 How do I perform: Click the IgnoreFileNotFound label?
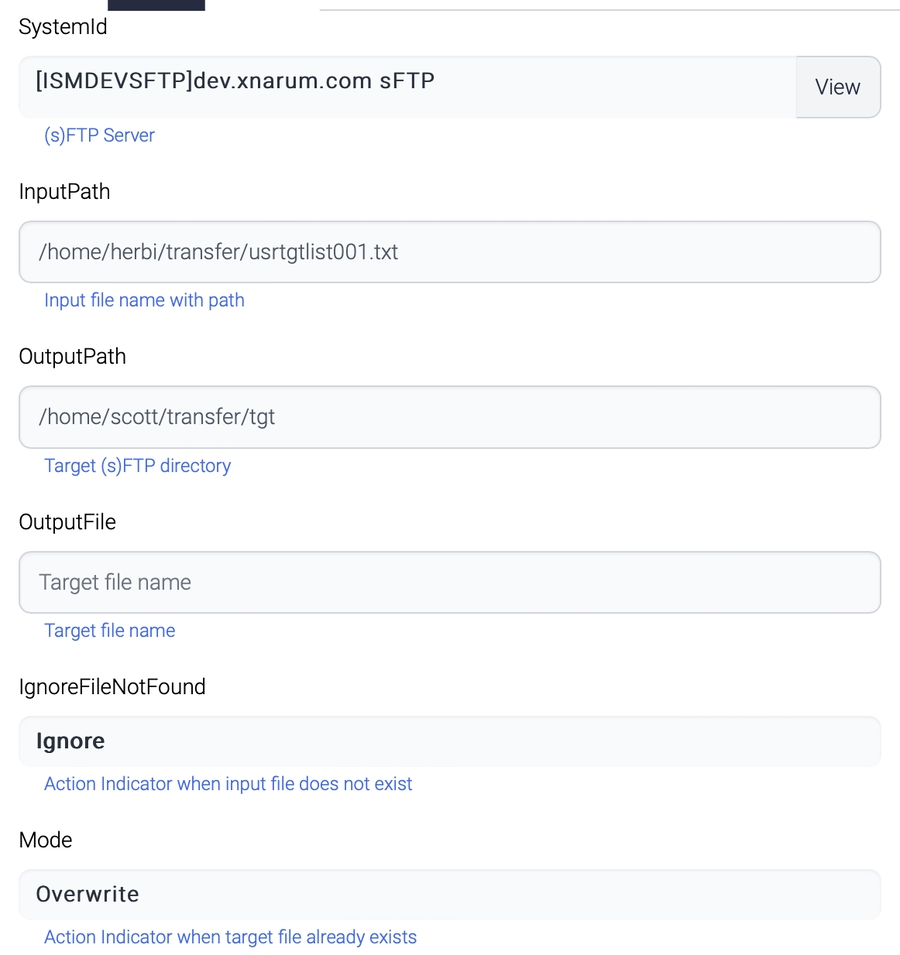[112, 687]
